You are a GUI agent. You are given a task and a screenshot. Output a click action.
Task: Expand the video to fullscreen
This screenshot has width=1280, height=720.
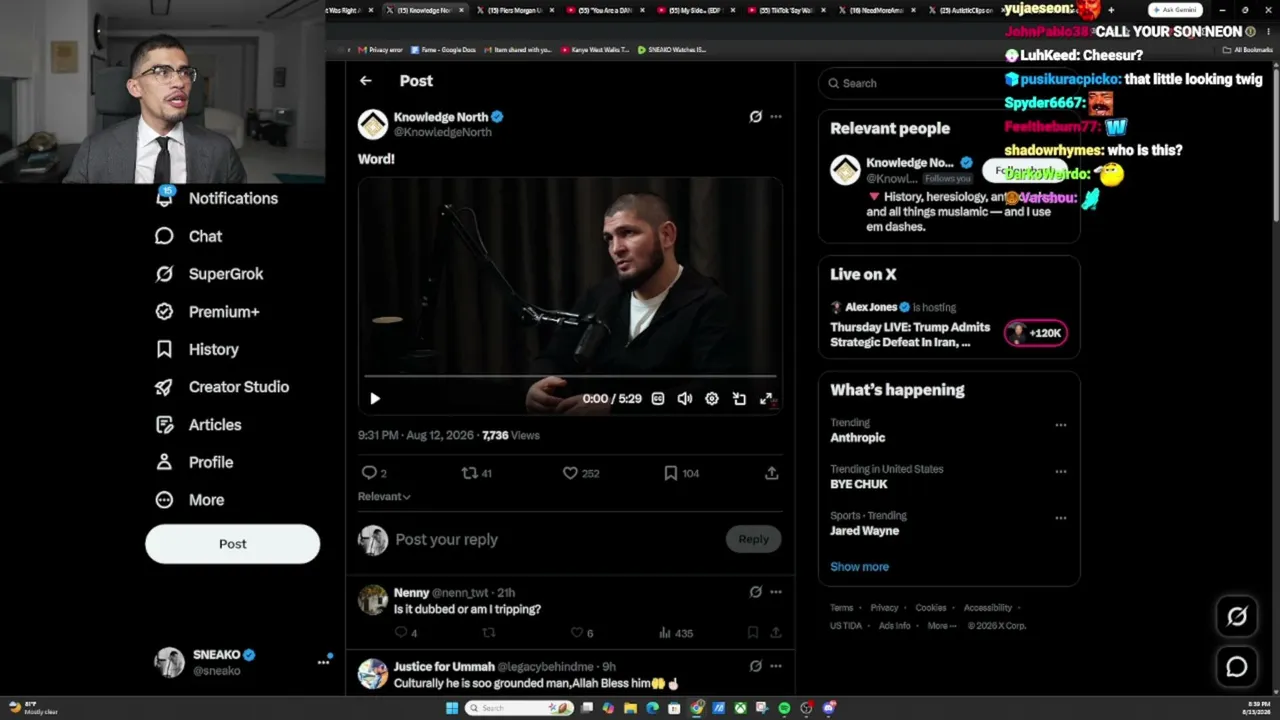point(766,398)
